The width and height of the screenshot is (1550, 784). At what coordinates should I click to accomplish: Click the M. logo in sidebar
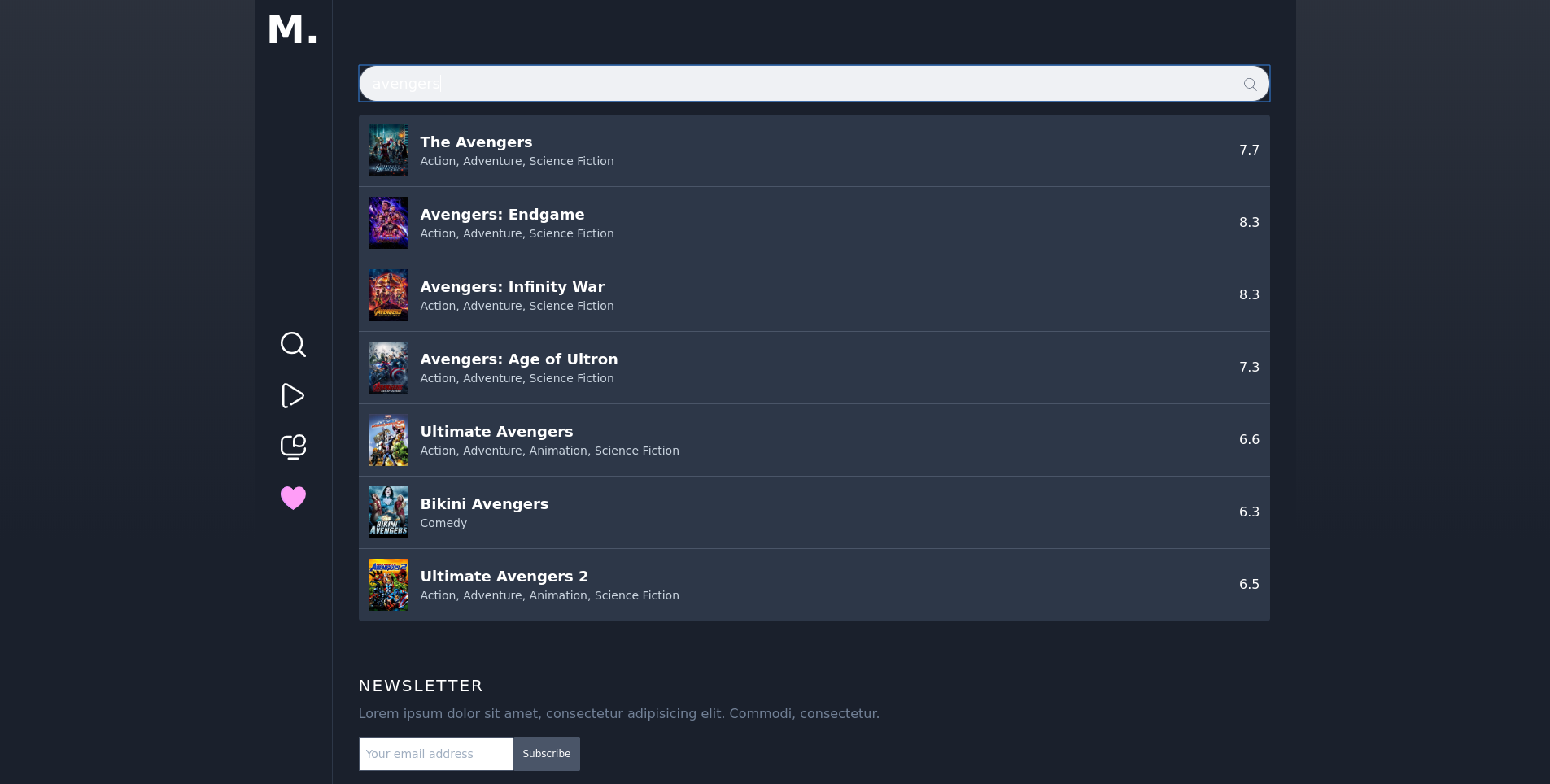coord(293,30)
